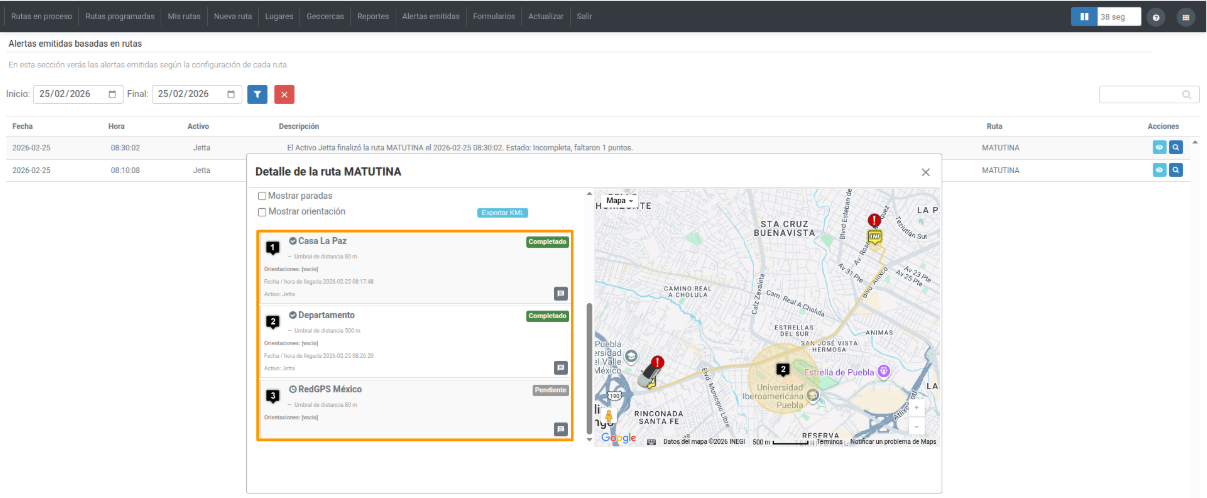This screenshot has width=1207, height=498.
Task: Click the 08:10:08 time cell
Action: click(125, 170)
